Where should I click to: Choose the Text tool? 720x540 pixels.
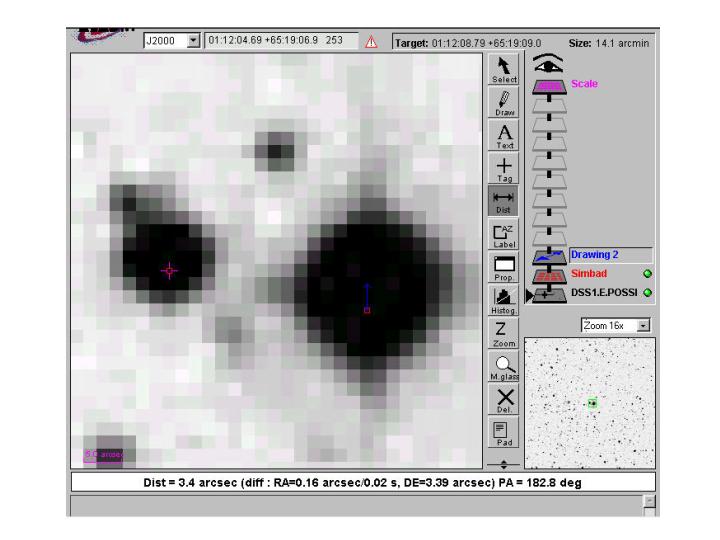pyautogui.click(x=505, y=136)
